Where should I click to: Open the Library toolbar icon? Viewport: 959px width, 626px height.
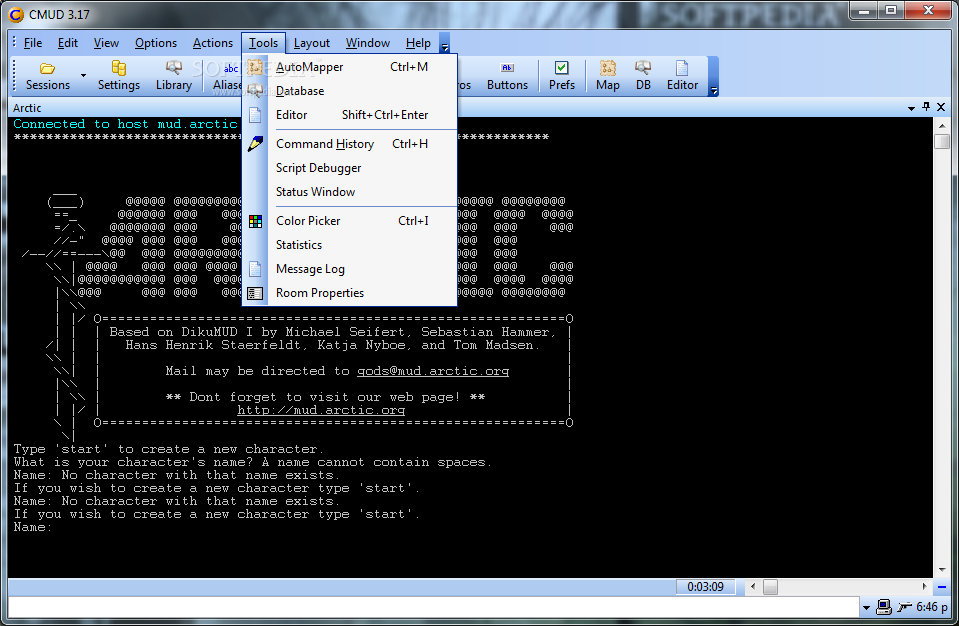click(x=174, y=76)
